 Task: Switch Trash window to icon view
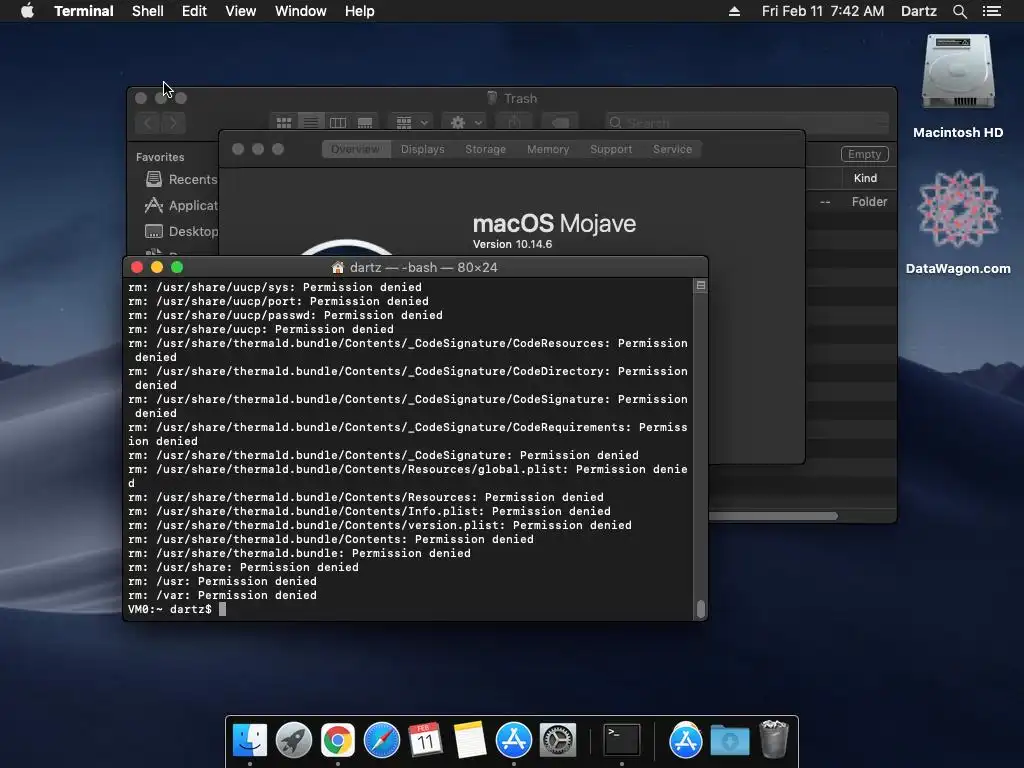click(283, 123)
